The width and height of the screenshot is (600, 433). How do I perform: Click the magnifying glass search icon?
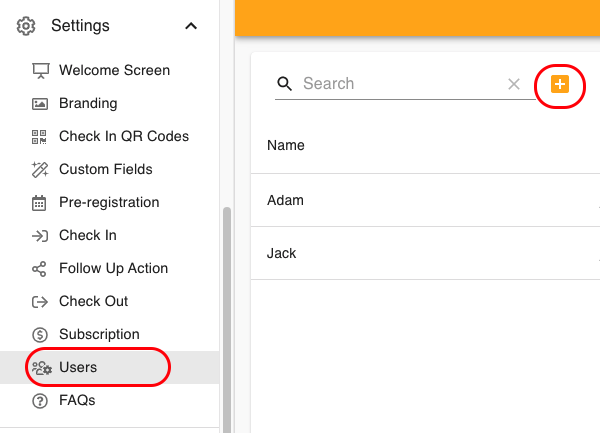[x=285, y=84]
